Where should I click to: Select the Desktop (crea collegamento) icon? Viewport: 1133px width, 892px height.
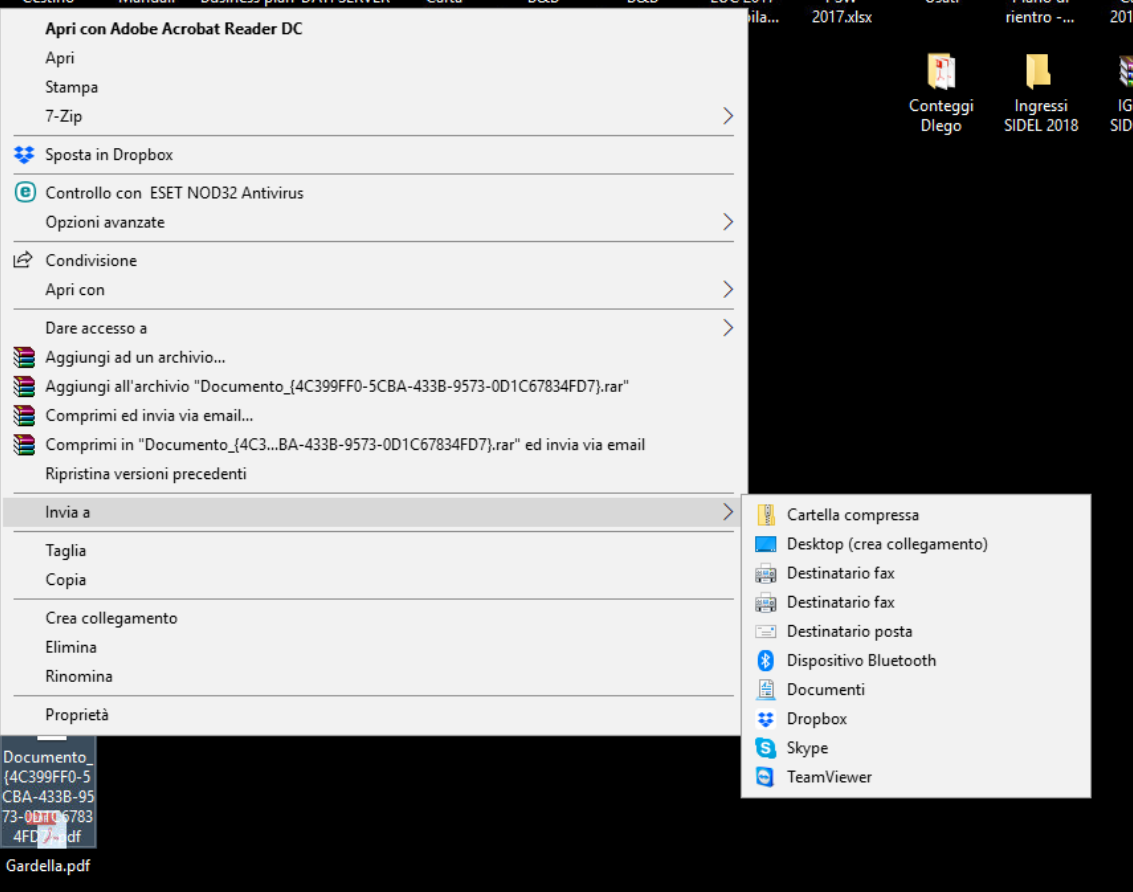pyautogui.click(x=765, y=544)
